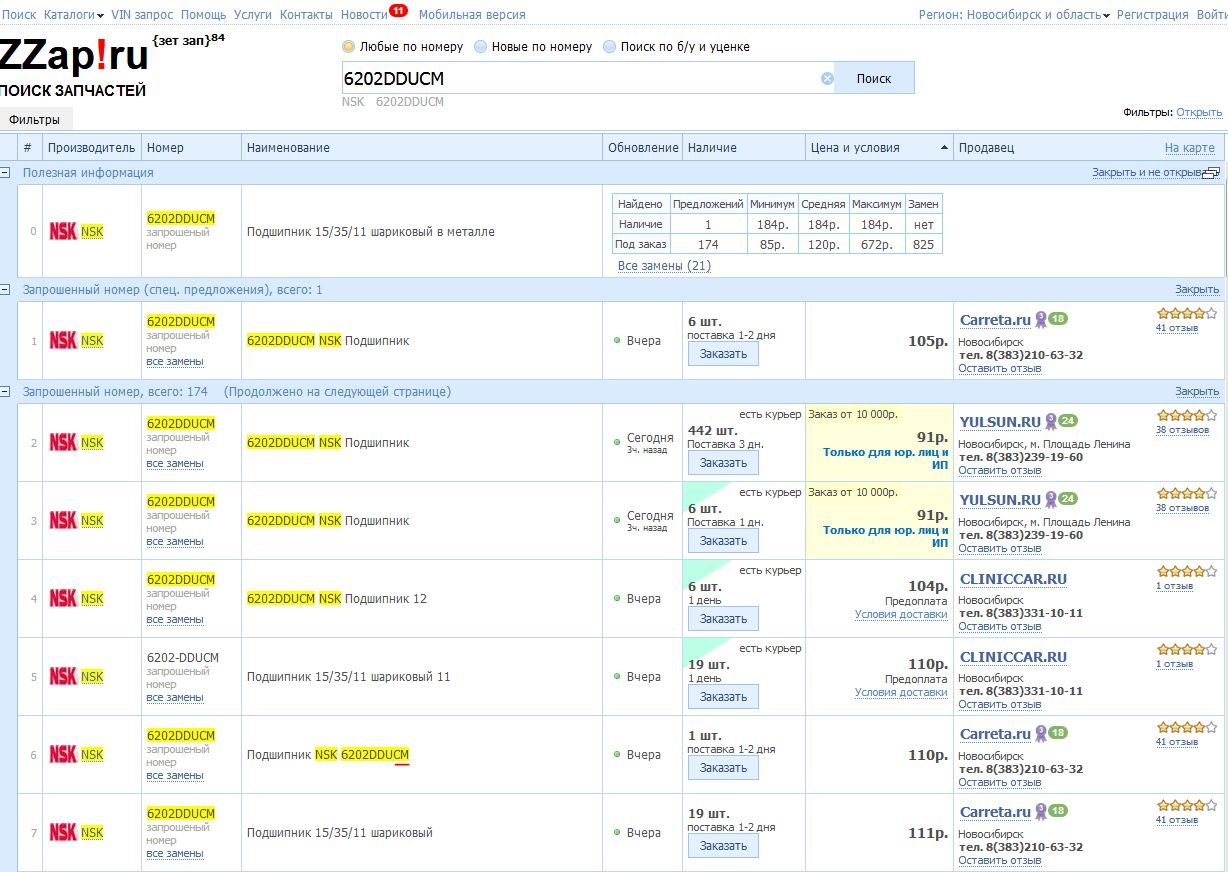This screenshot has width=1228, height=872.
Task: Switch to Мобильная версия
Action: [472, 15]
